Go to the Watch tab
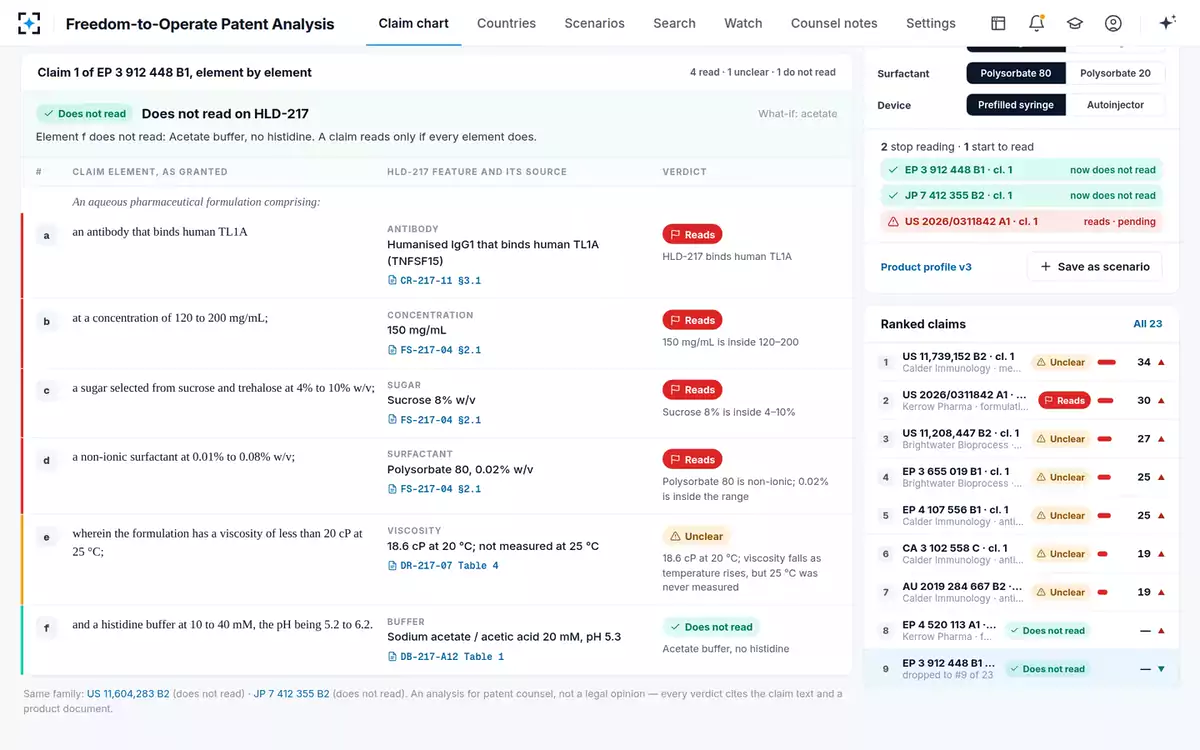1200x750 pixels. 743,23
